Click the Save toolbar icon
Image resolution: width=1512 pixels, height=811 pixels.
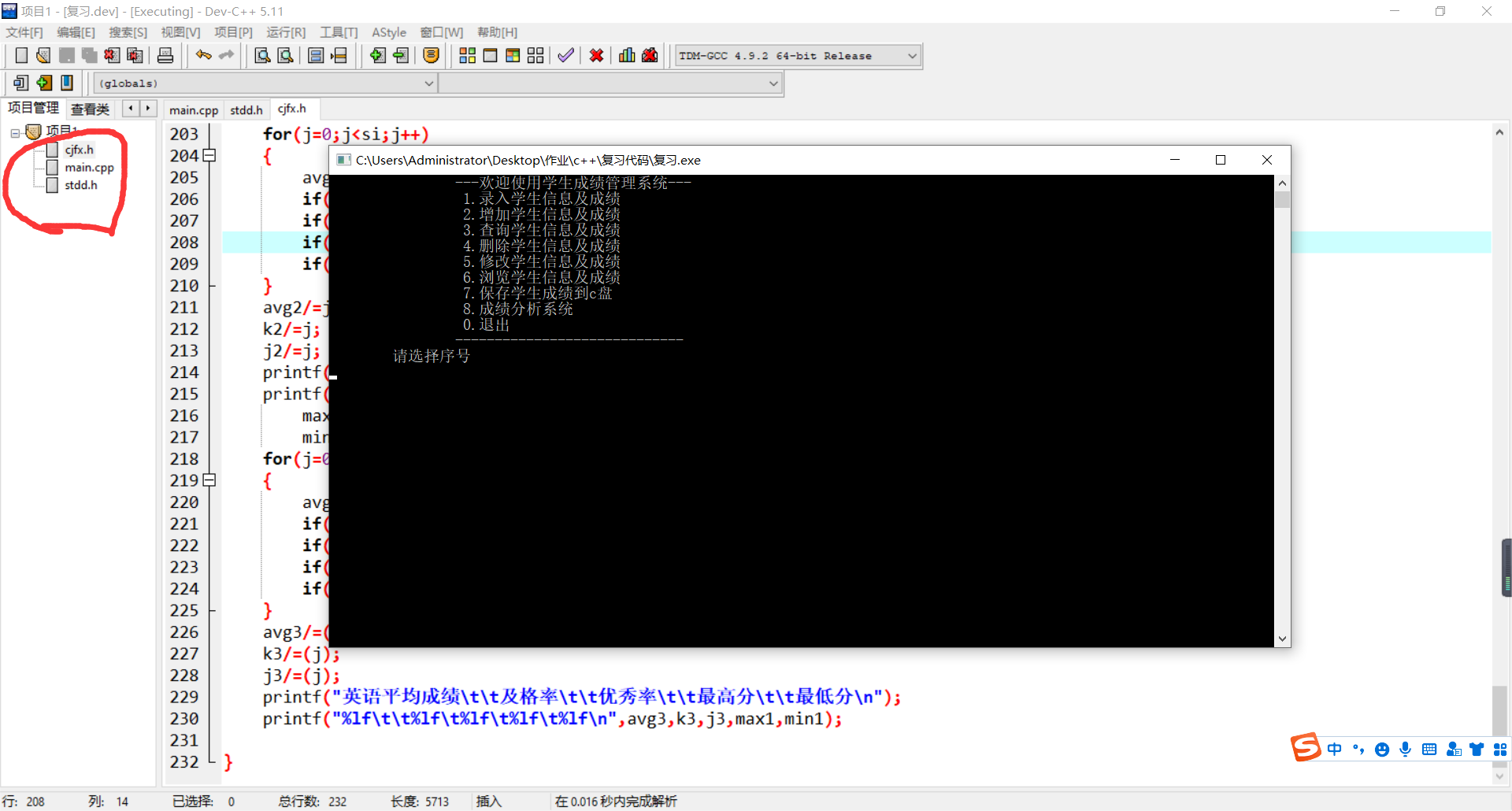click(67, 55)
